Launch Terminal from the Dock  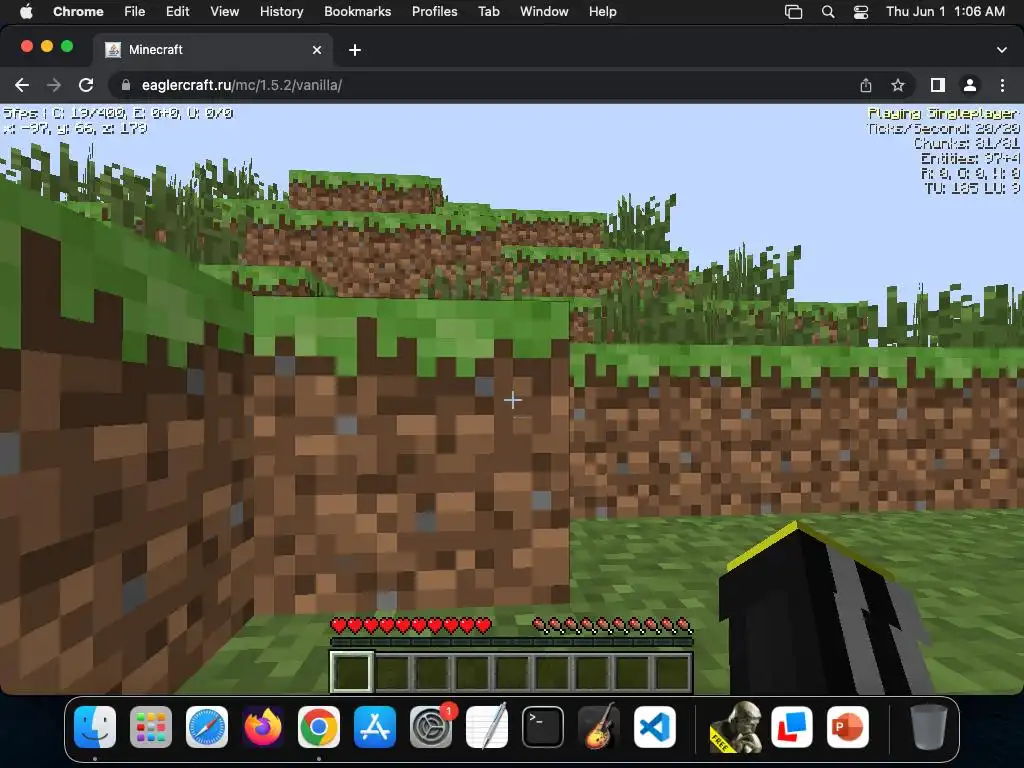pos(543,727)
